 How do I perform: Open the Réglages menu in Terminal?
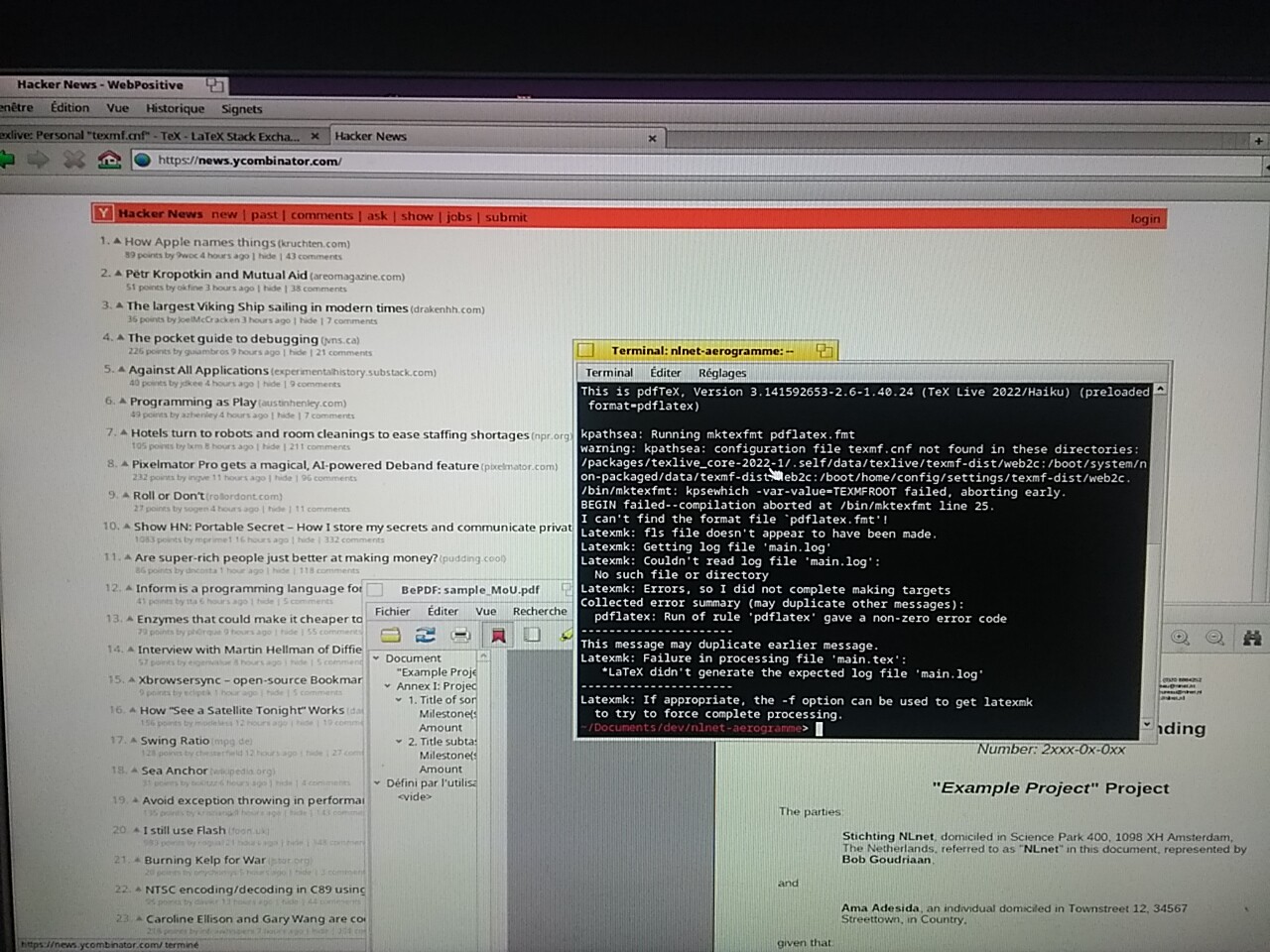721,373
